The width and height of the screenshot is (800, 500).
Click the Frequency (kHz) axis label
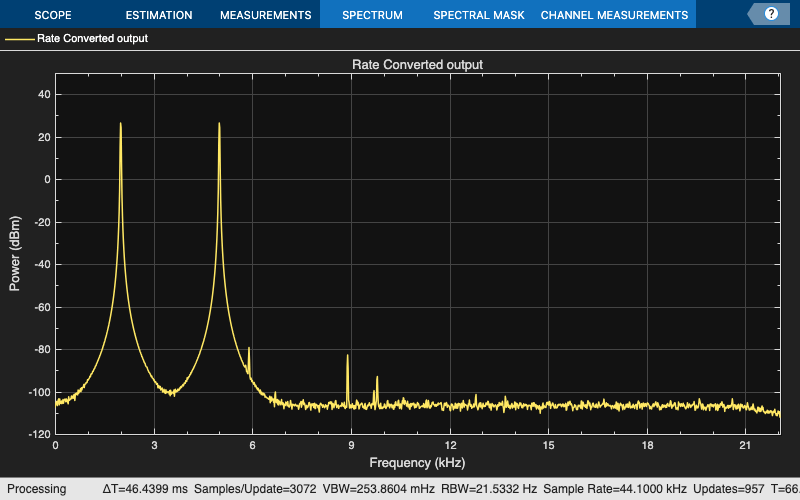[417, 463]
